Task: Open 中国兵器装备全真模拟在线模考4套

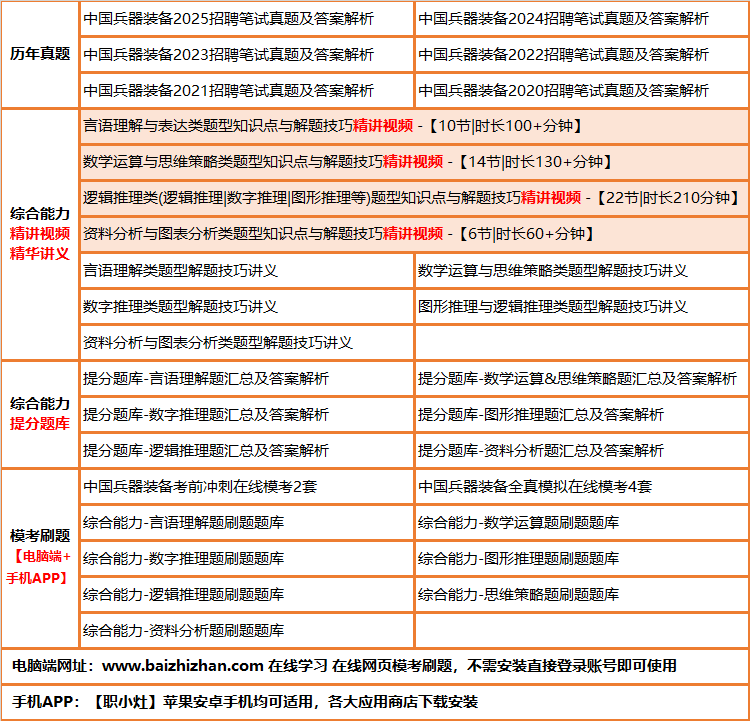Action: pyautogui.click(x=535, y=487)
